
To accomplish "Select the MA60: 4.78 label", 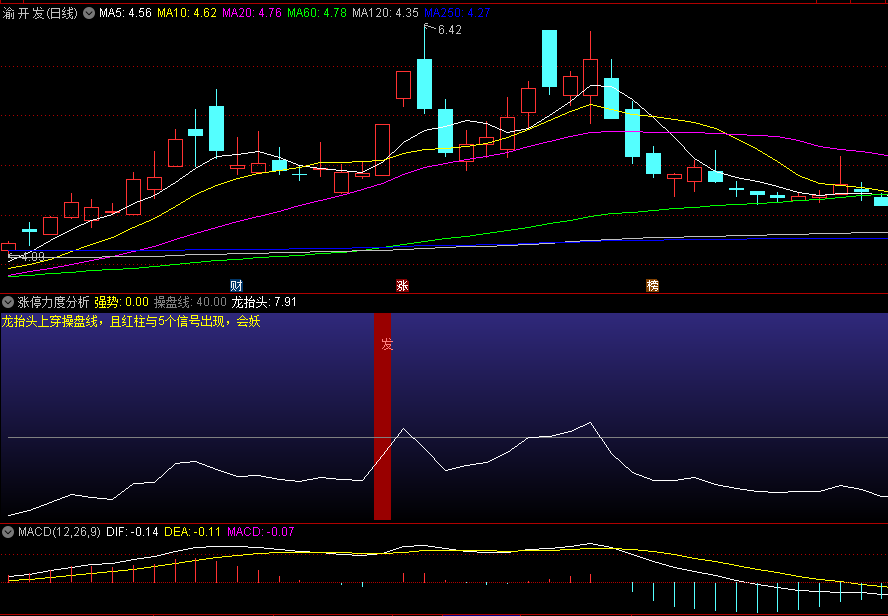I will point(317,13).
